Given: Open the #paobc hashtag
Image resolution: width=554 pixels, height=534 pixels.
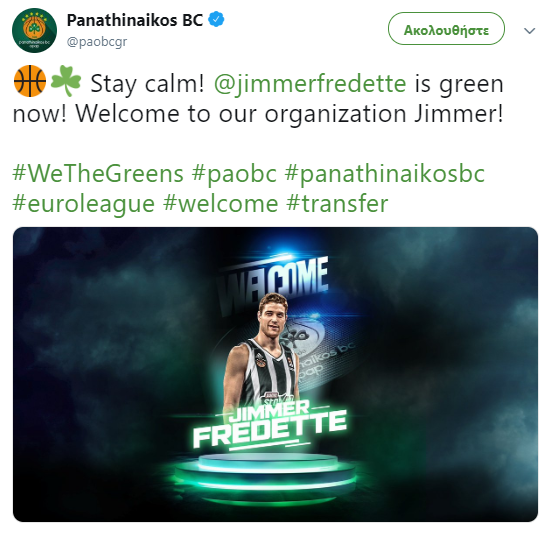Looking at the screenshot, I should (x=234, y=175).
